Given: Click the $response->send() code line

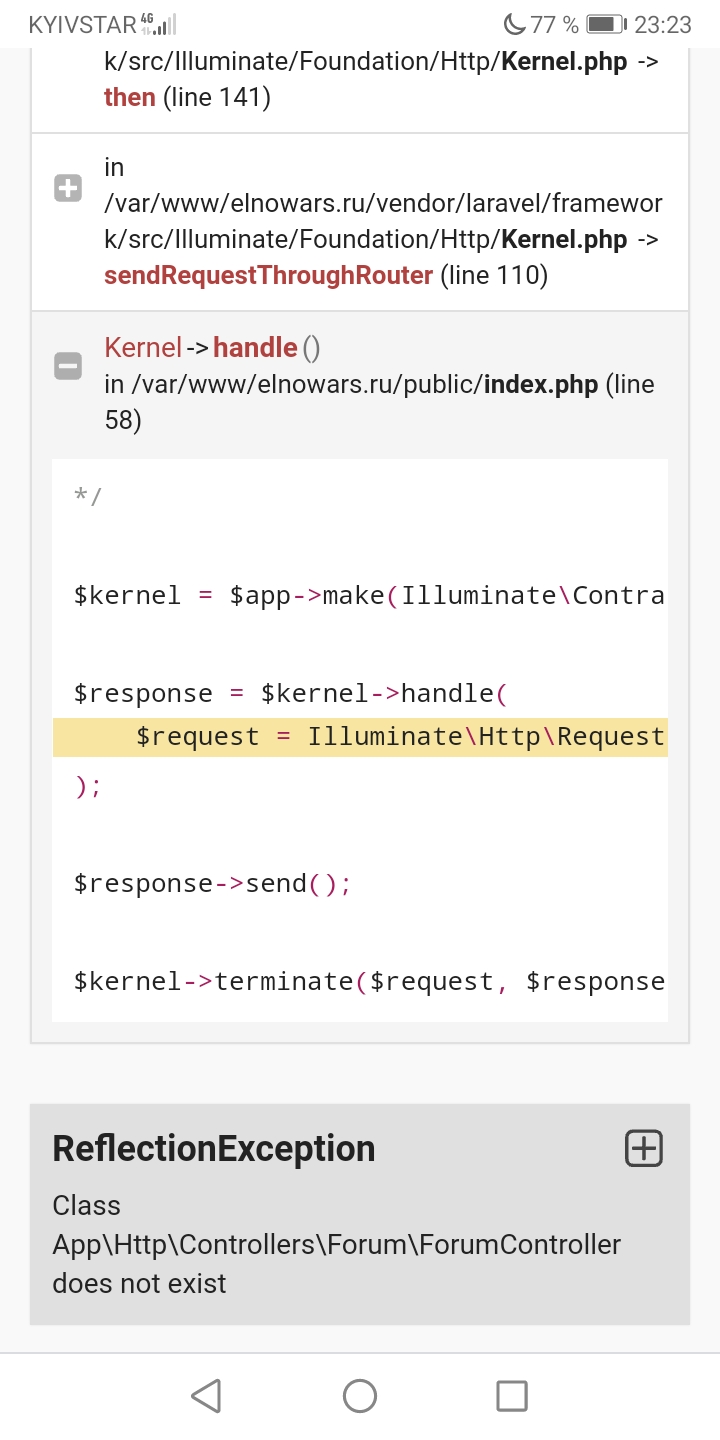Looking at the screenshot, I should (212, 884).
